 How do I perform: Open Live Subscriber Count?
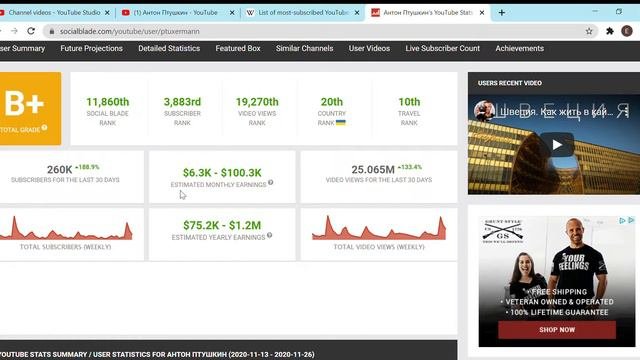click(x=442, y=48)
